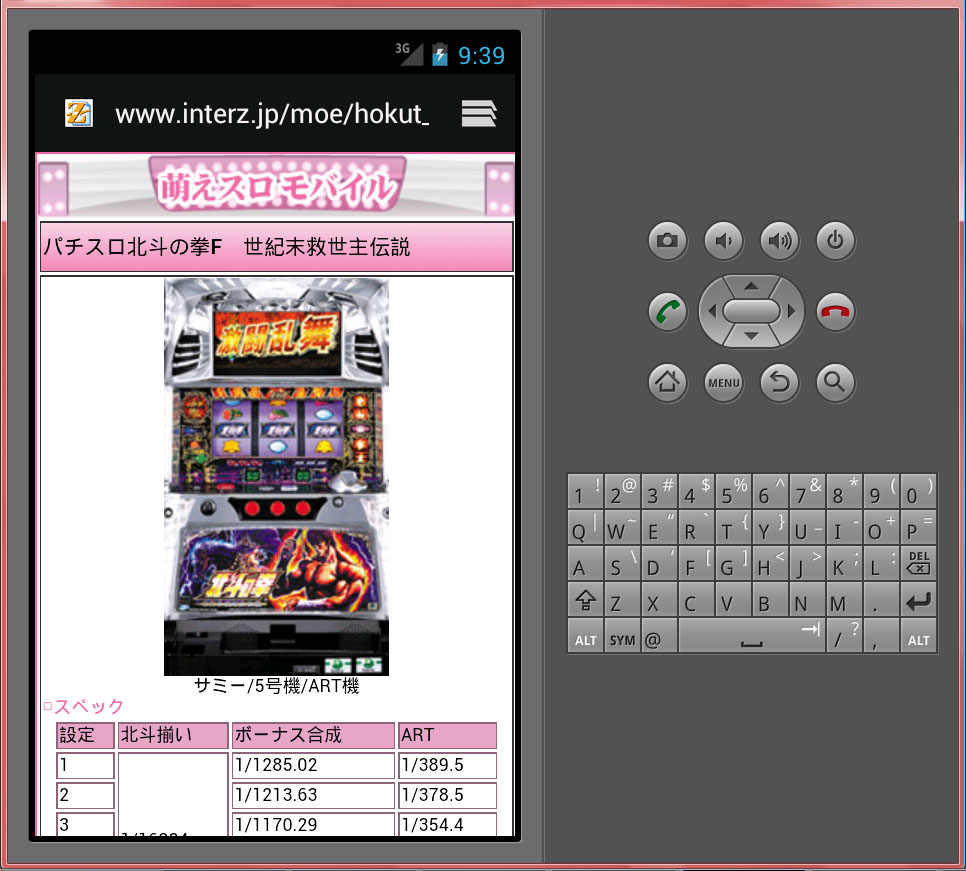Tap the G key
This screenshot has width=966, height=871.
[733, 563]
